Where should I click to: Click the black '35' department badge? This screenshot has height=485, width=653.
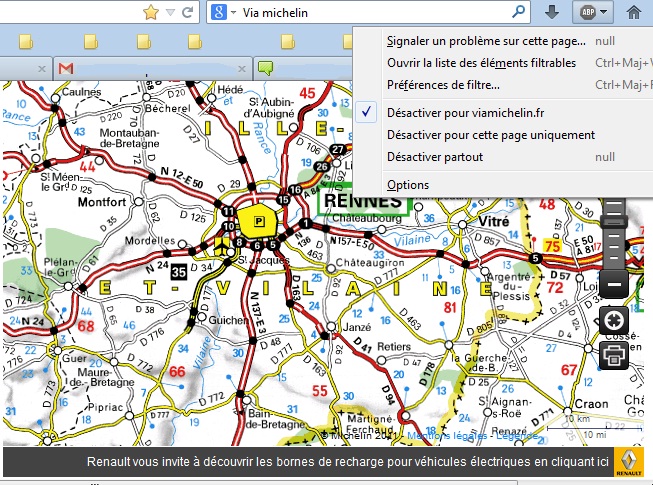[x=179, y=272]
